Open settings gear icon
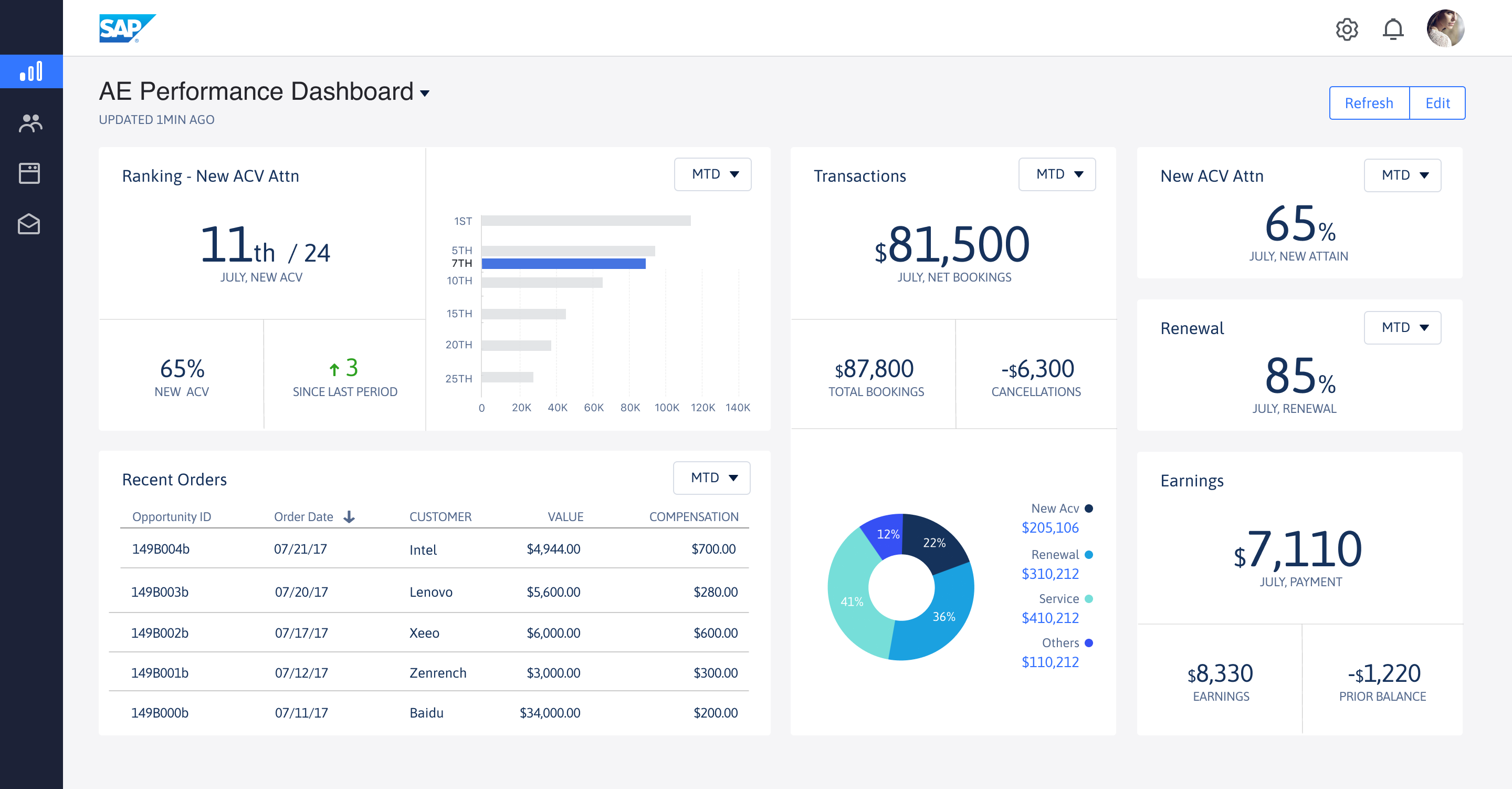1512x789 pixels. point(1347,29)
